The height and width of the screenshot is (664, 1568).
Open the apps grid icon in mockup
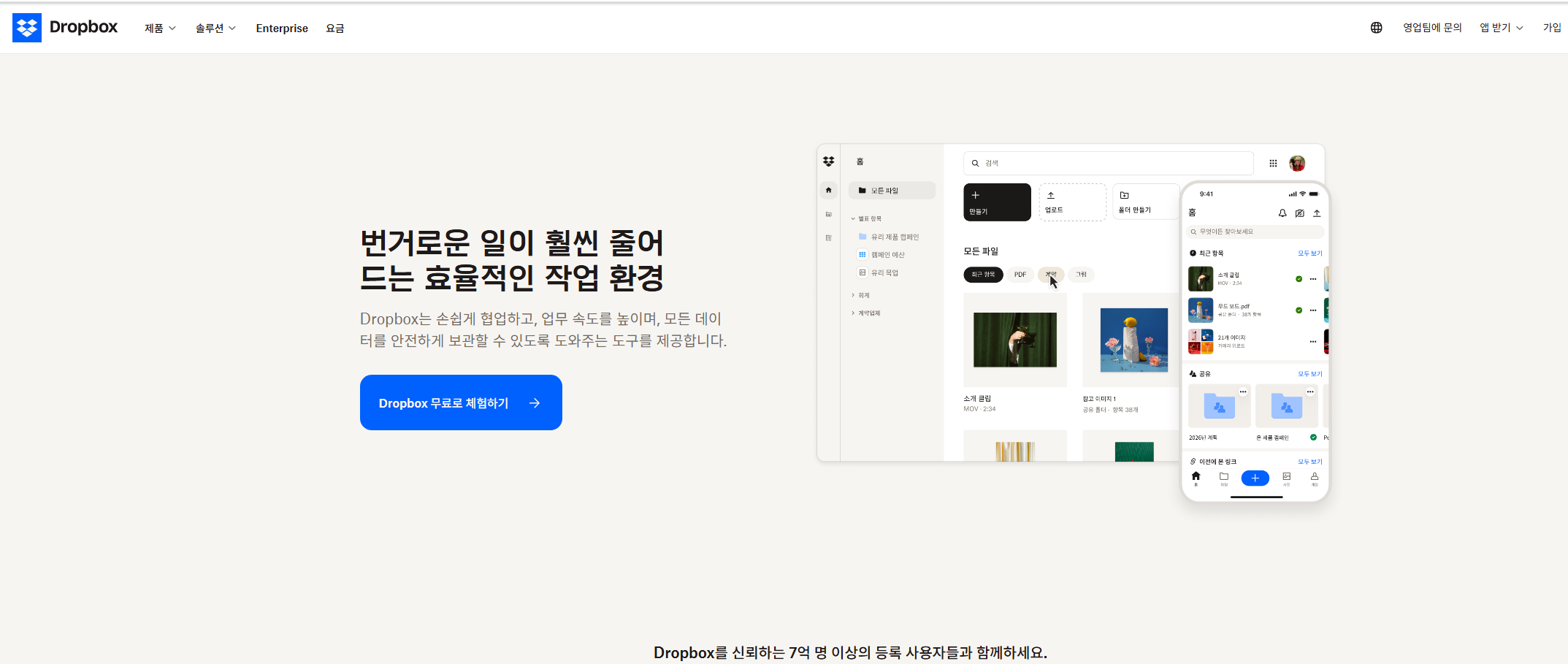[1273, 163]
